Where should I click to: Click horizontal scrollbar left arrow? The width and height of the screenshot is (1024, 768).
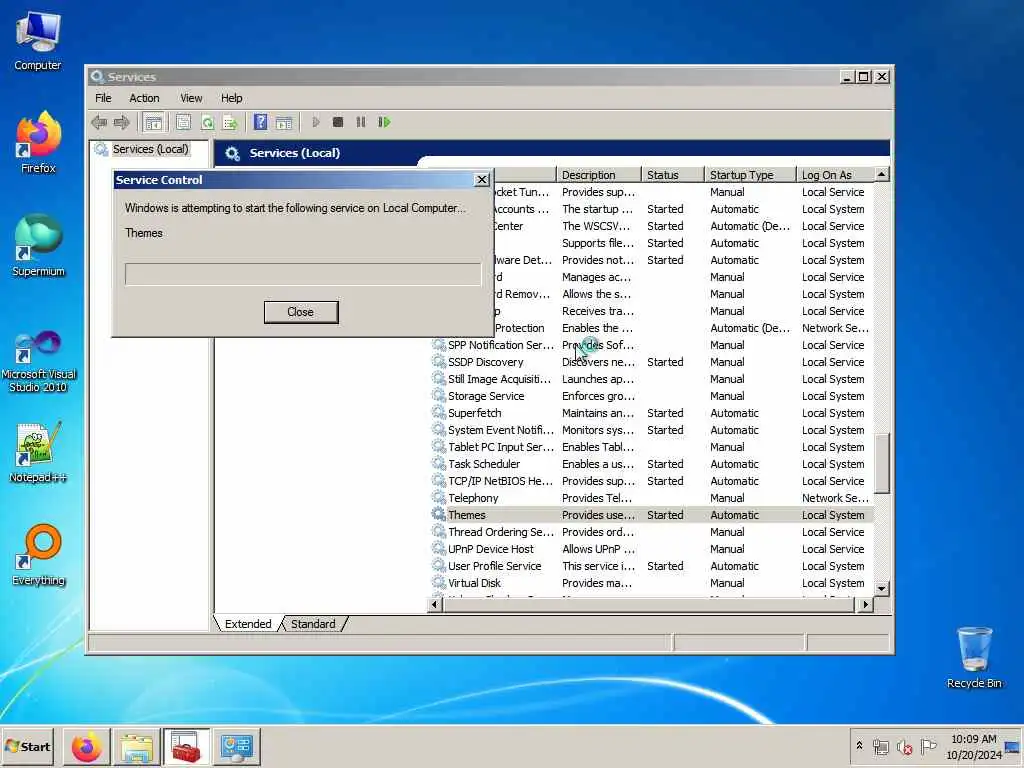(x=436, y=605)
